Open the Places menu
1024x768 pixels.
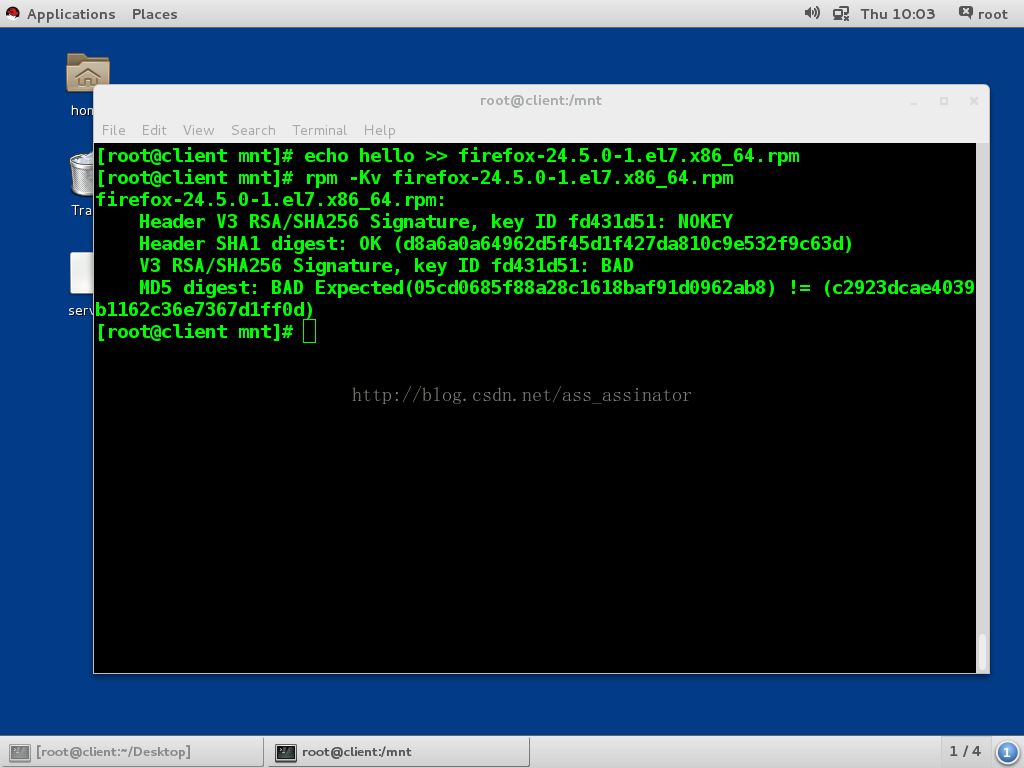pyautogui.click(x=154, y=14)
